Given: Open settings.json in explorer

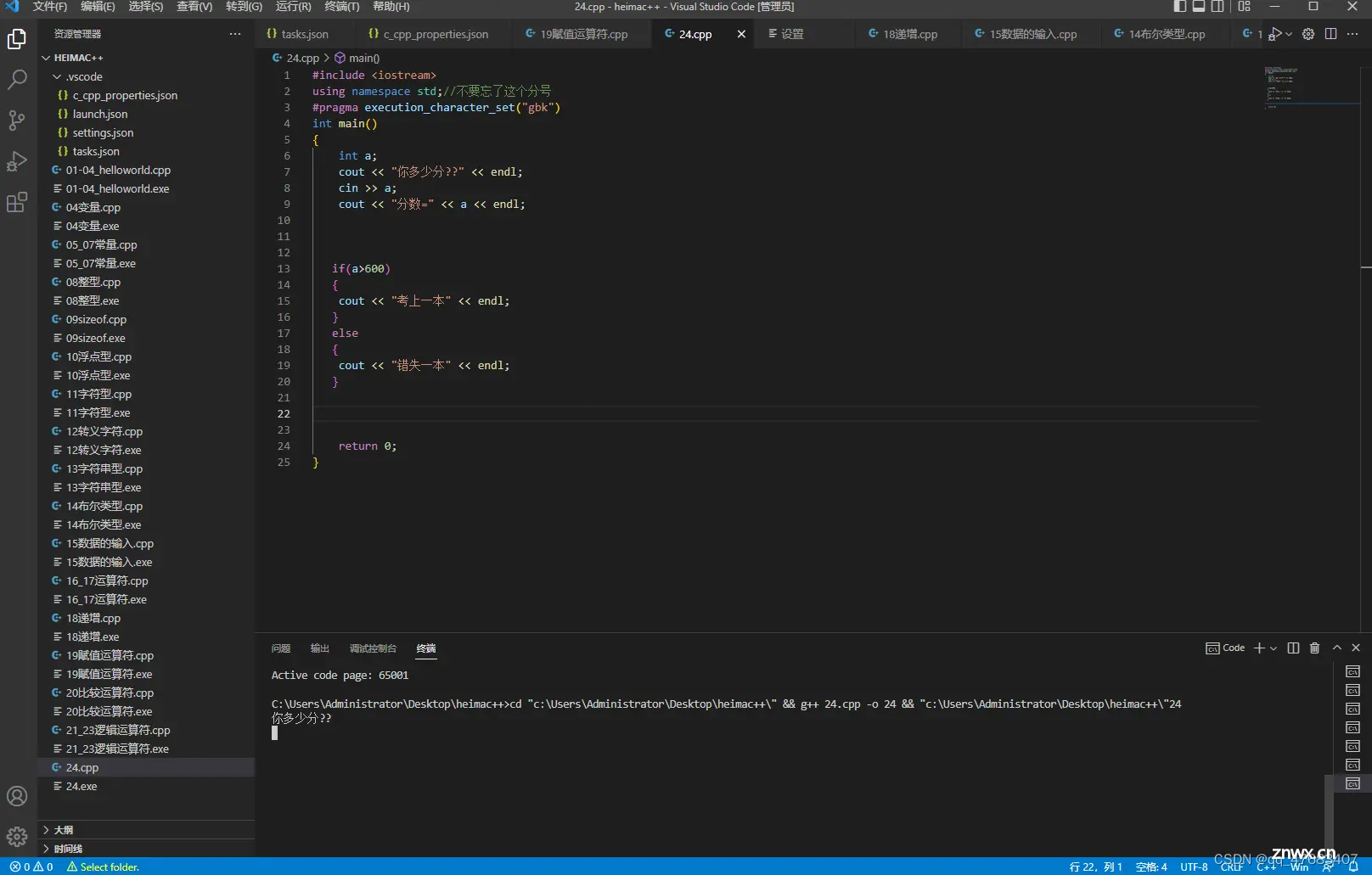Looking at the screenshot, I should pyautogui.click(x=146, y=132).
